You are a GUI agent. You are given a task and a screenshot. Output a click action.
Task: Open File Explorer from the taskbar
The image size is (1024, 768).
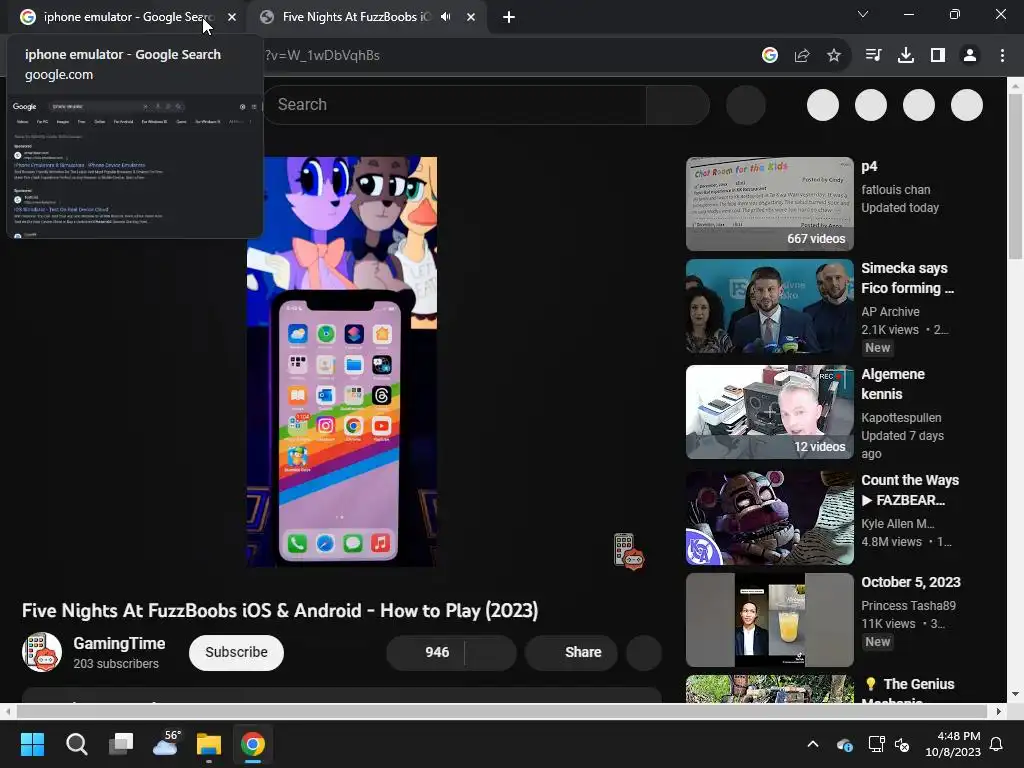[209, 744]
